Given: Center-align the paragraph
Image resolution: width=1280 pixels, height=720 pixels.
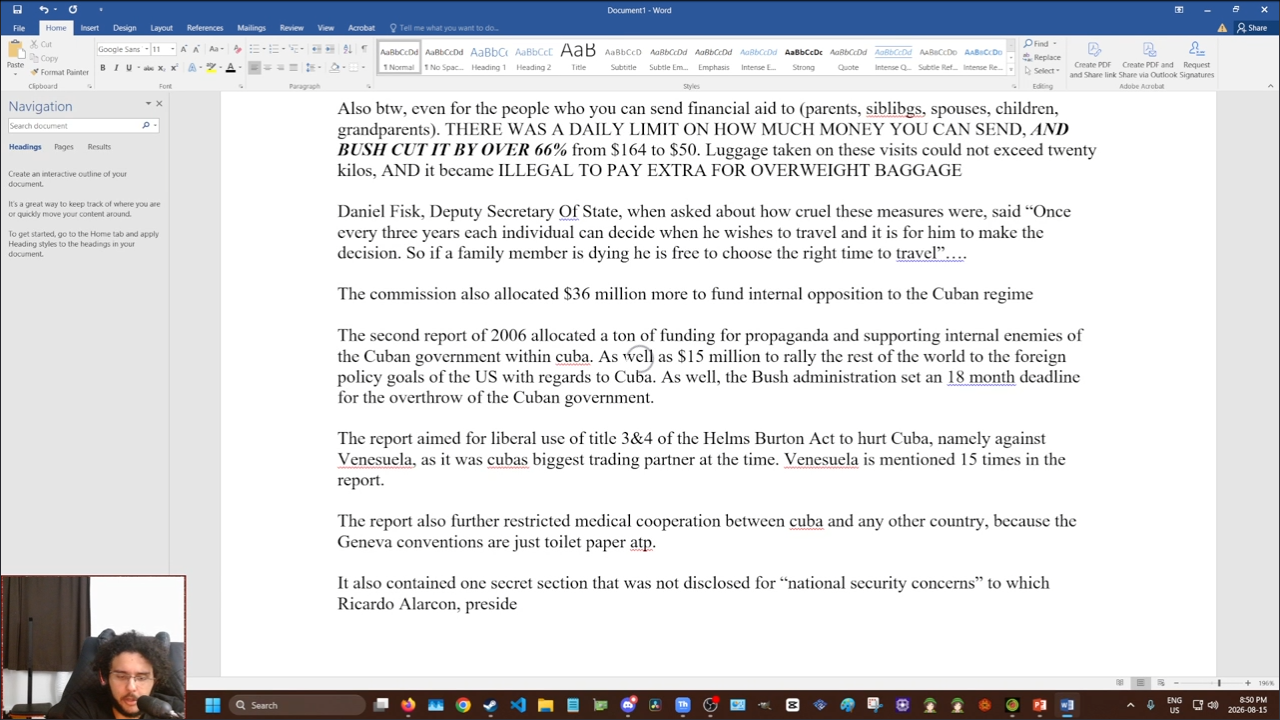Looking at the screenshot, I should pos(267,68).
